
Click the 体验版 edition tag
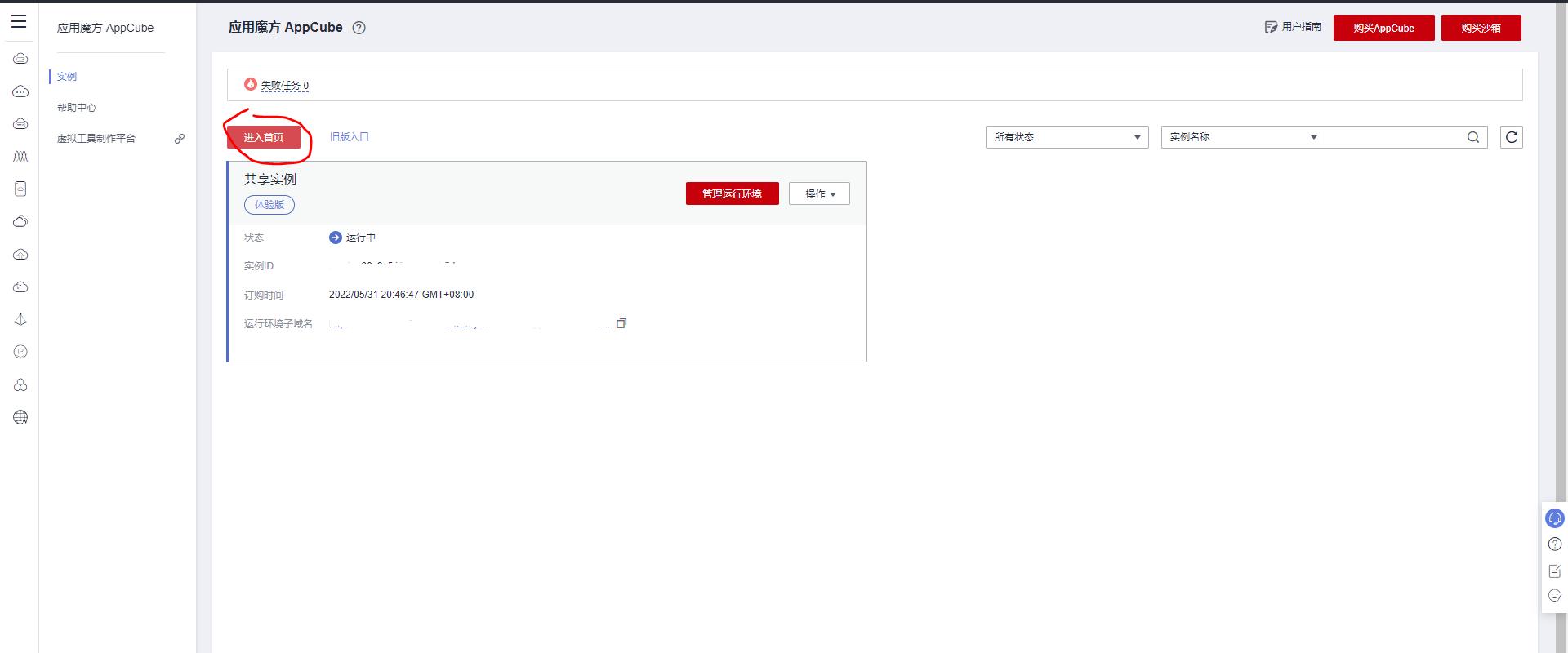click(269, 205)
